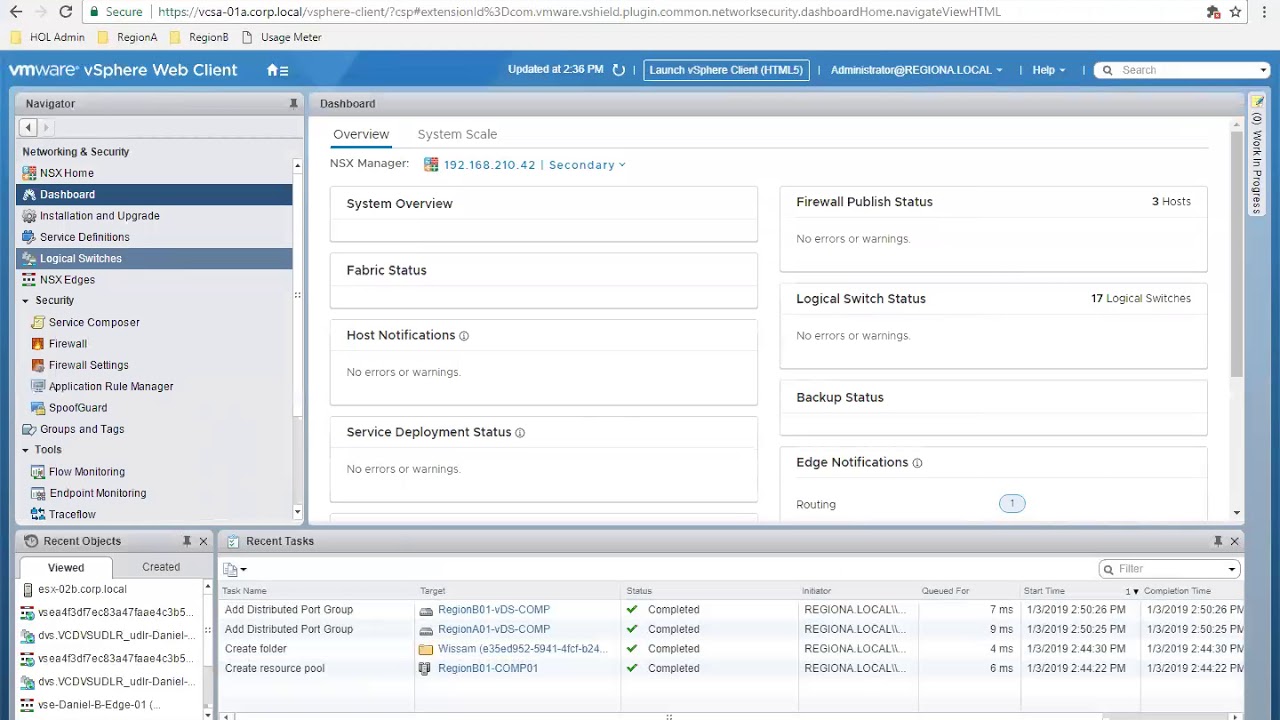Show Viewed recent objects tab
The image size is (1280, 720).
tap(66, 567)
